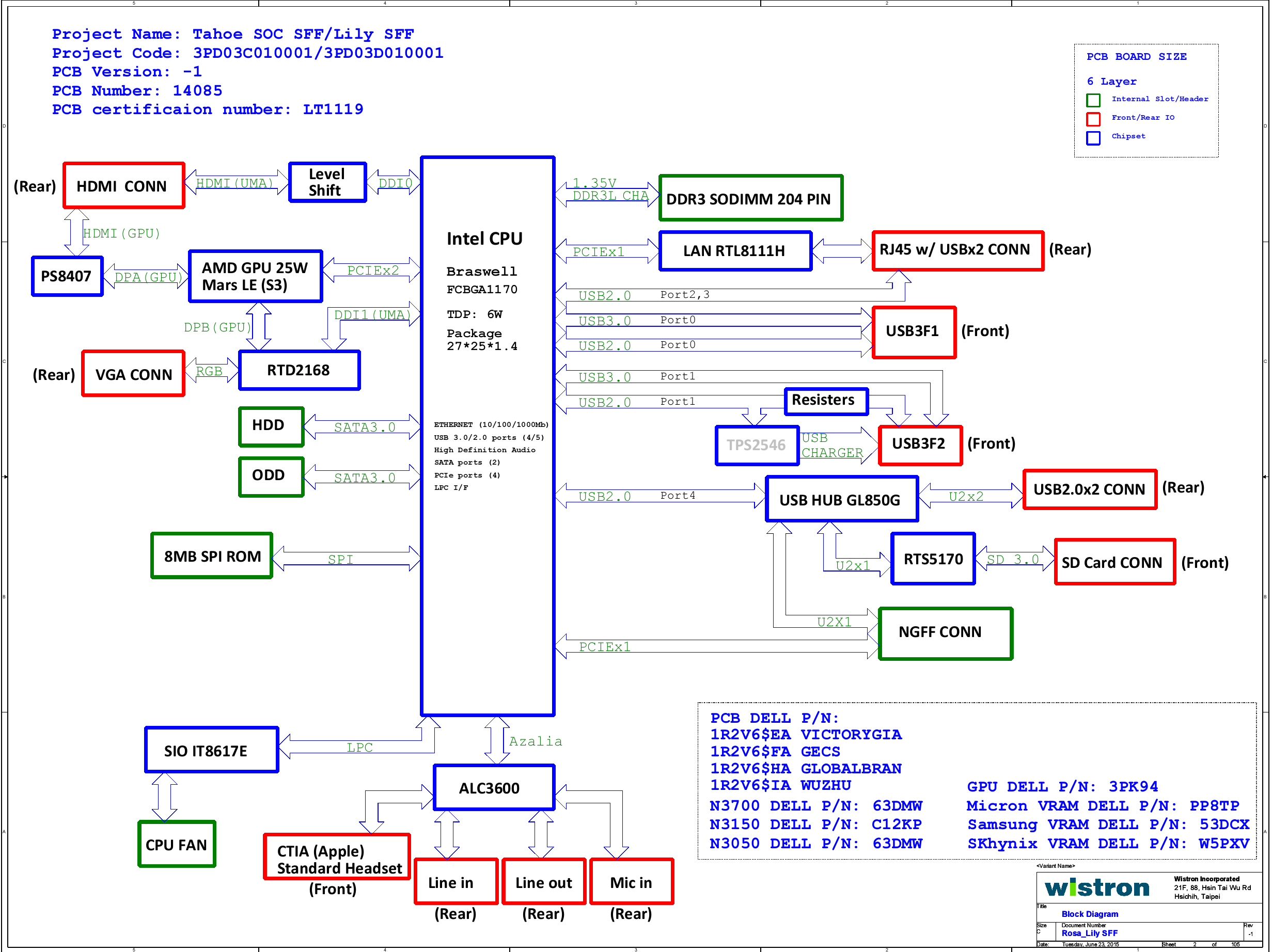1272x952 pixels.
Task: Click the Port4 USB label
Action: pos(678,495)
